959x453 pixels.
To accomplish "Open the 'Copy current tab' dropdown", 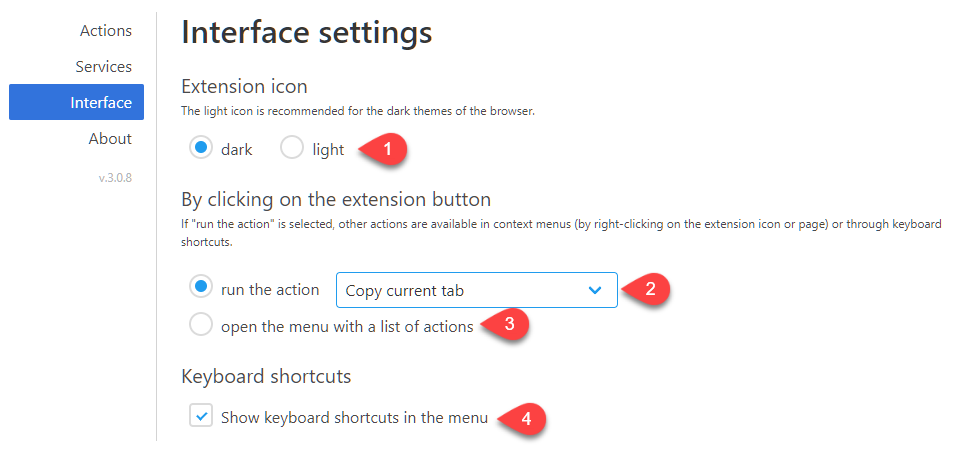I will pos(476,290).
